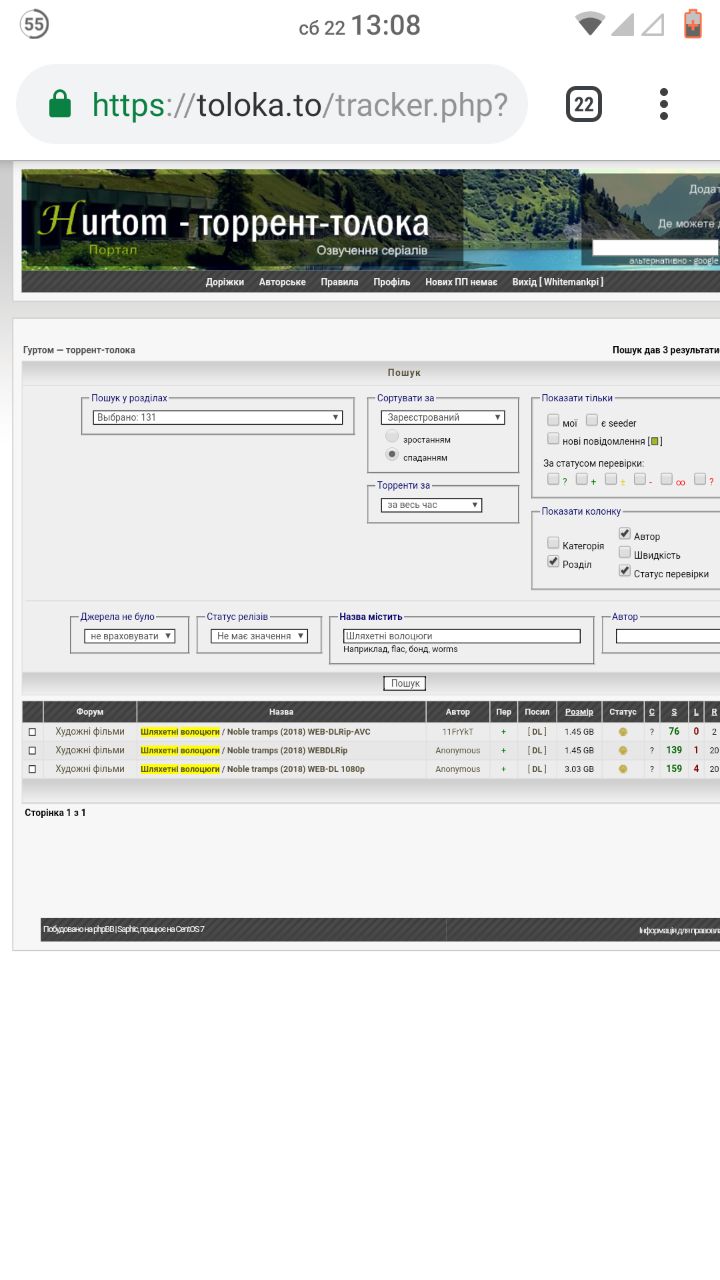Download [DL] for WEBDLRip row

click(537, 750)
